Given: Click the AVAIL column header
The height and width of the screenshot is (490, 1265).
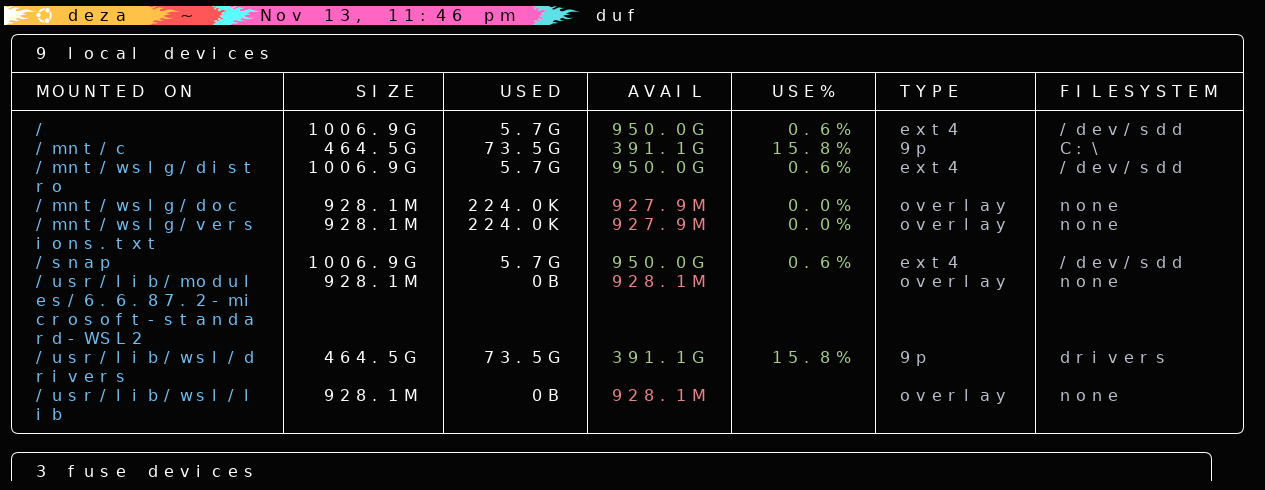Looking at the screenshot, I should [x=667, y=92].
